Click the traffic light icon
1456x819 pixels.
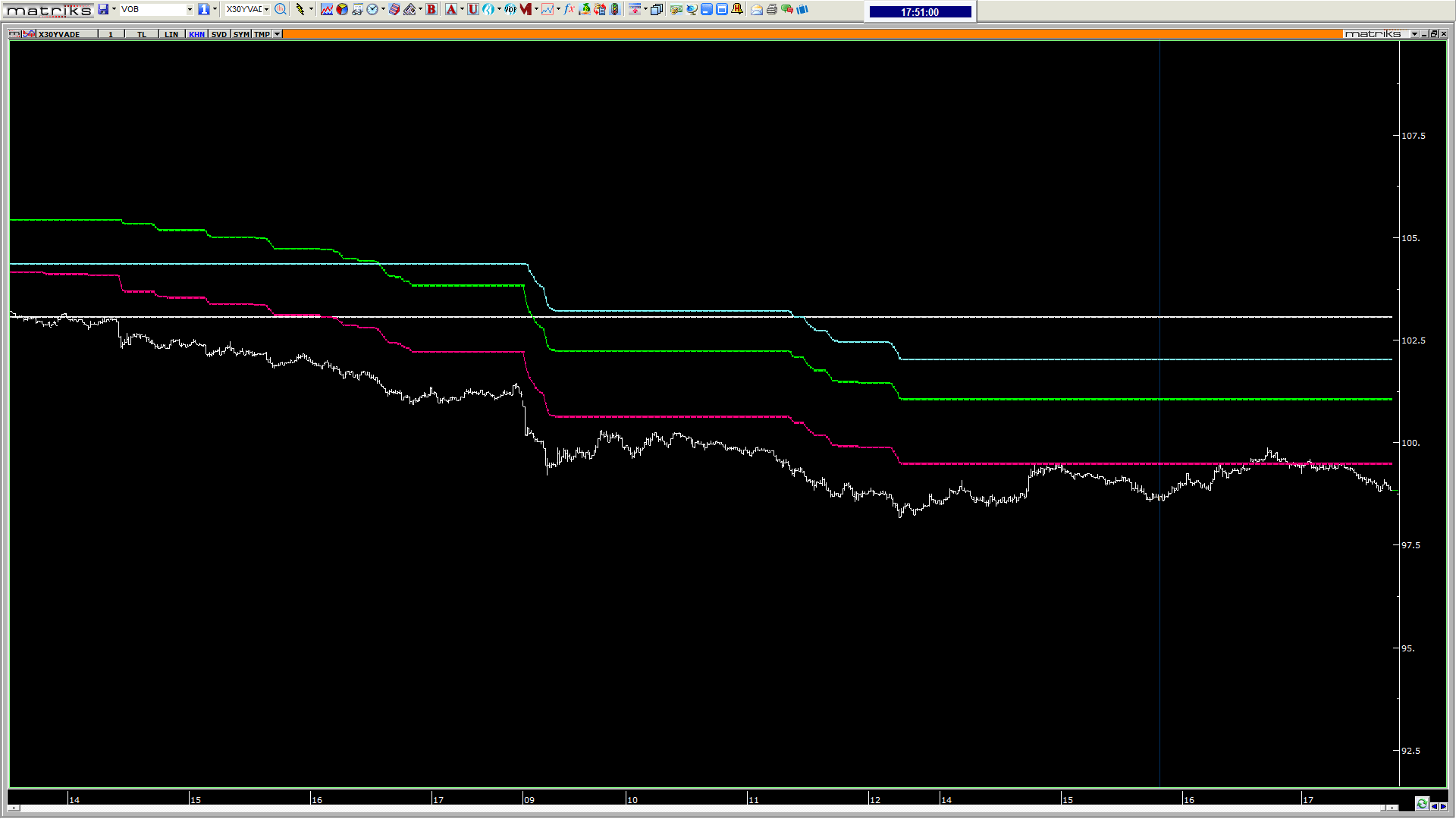coord(615,9)
